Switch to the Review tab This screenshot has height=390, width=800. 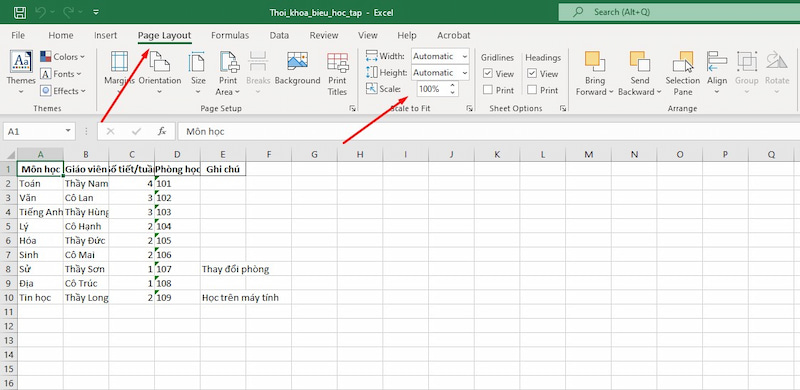324,35
